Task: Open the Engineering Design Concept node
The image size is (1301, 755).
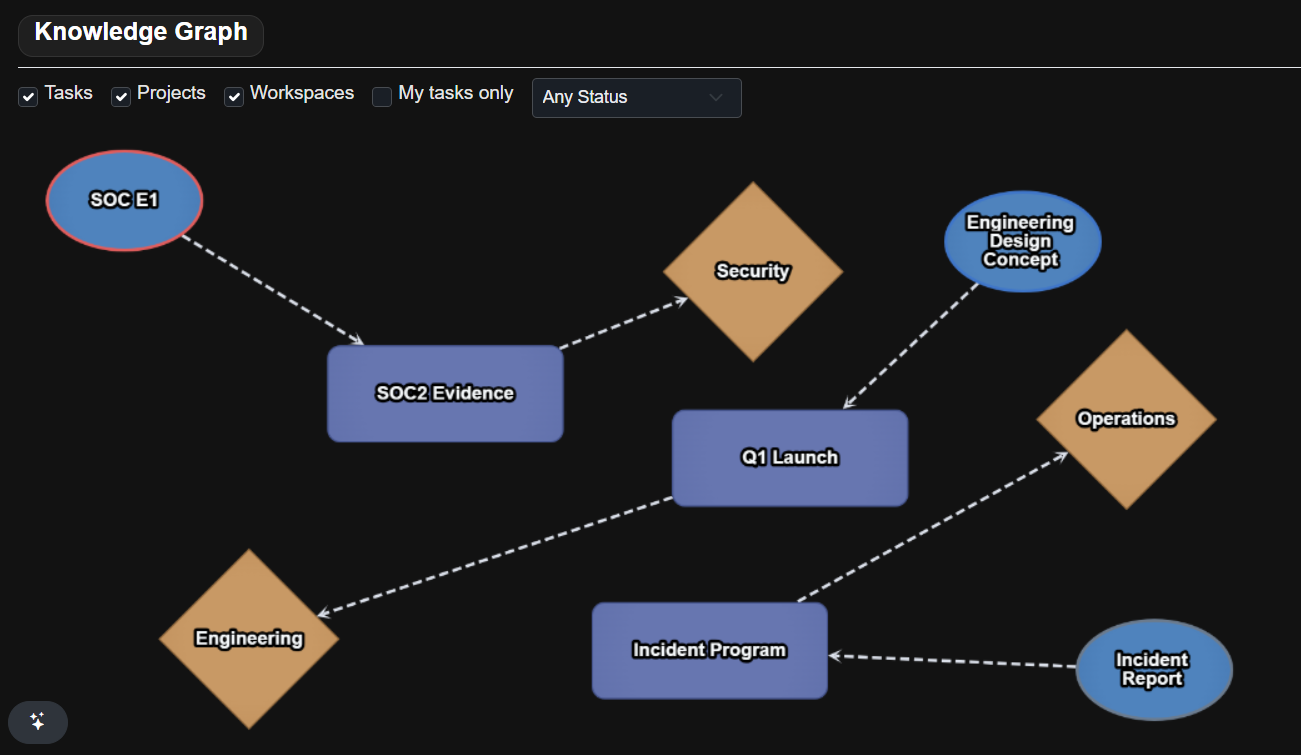Action: [x=1022, y=241]
